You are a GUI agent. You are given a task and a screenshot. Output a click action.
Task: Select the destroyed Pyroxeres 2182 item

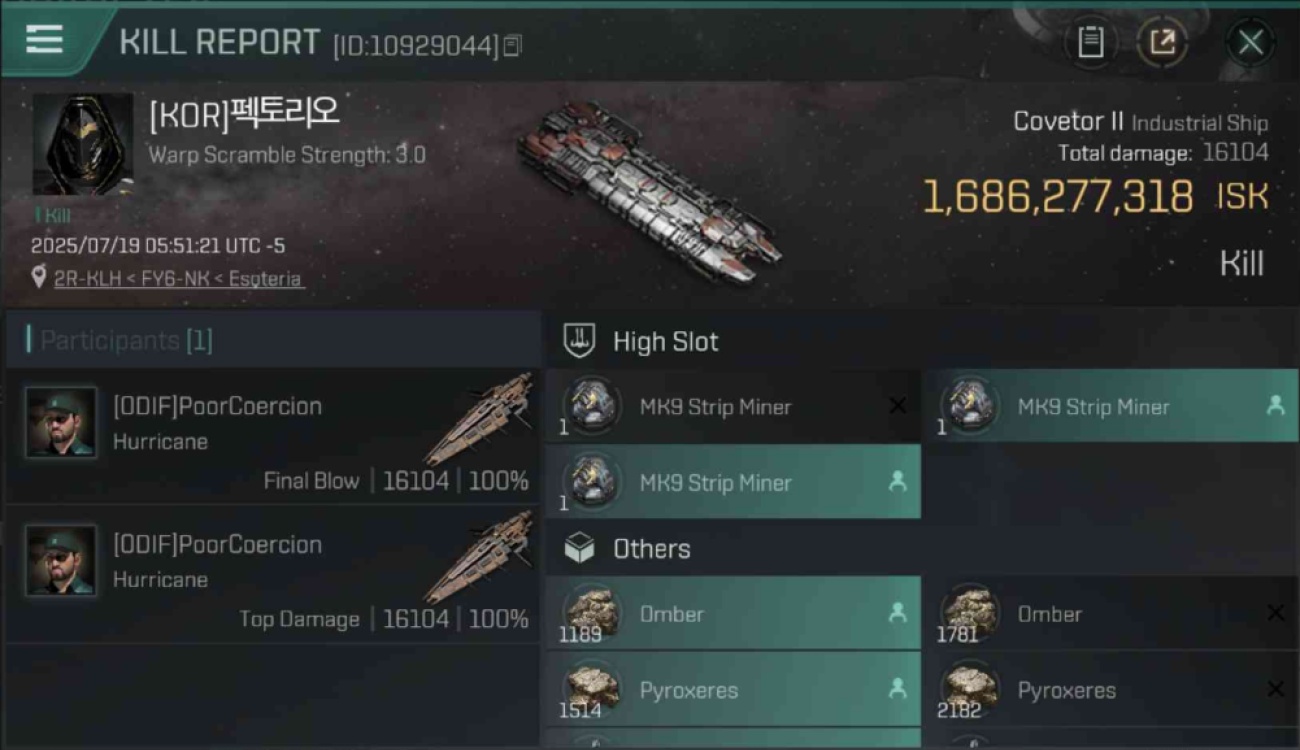point(1110,689)
